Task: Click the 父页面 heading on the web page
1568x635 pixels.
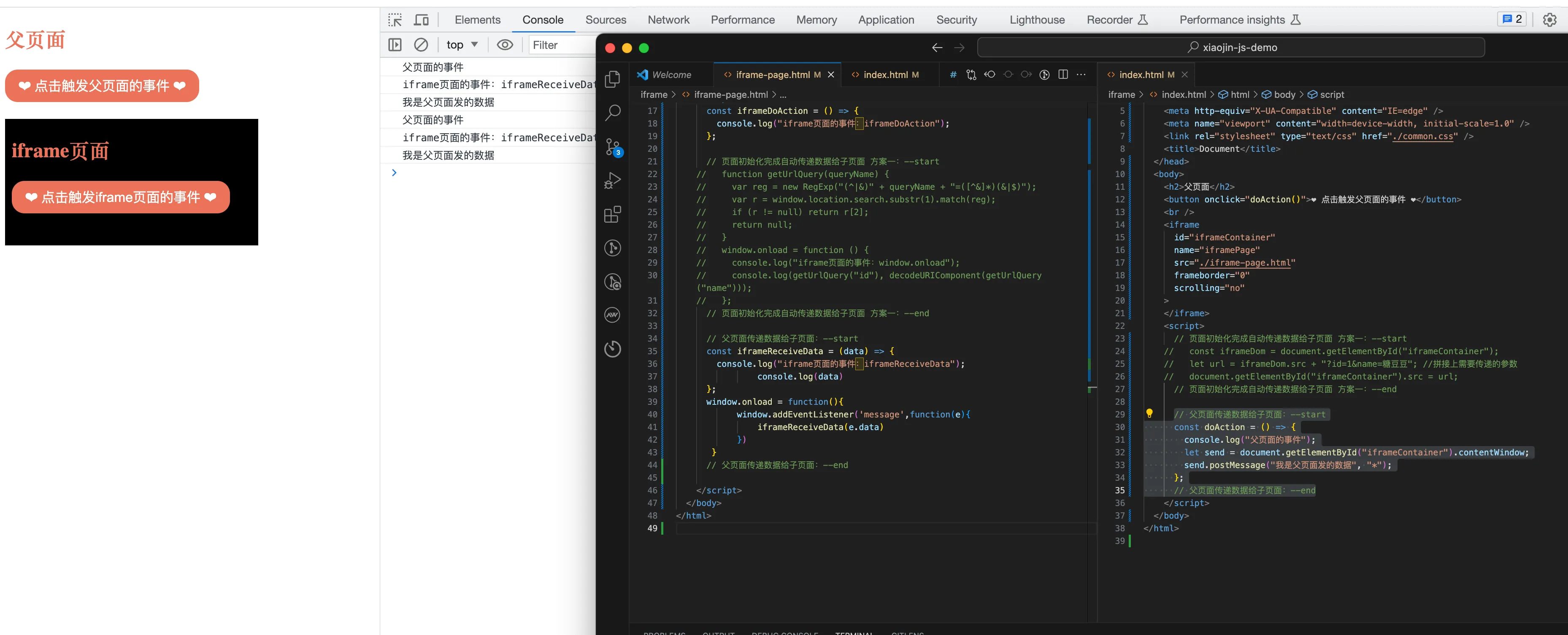Action: pos(35,40)
